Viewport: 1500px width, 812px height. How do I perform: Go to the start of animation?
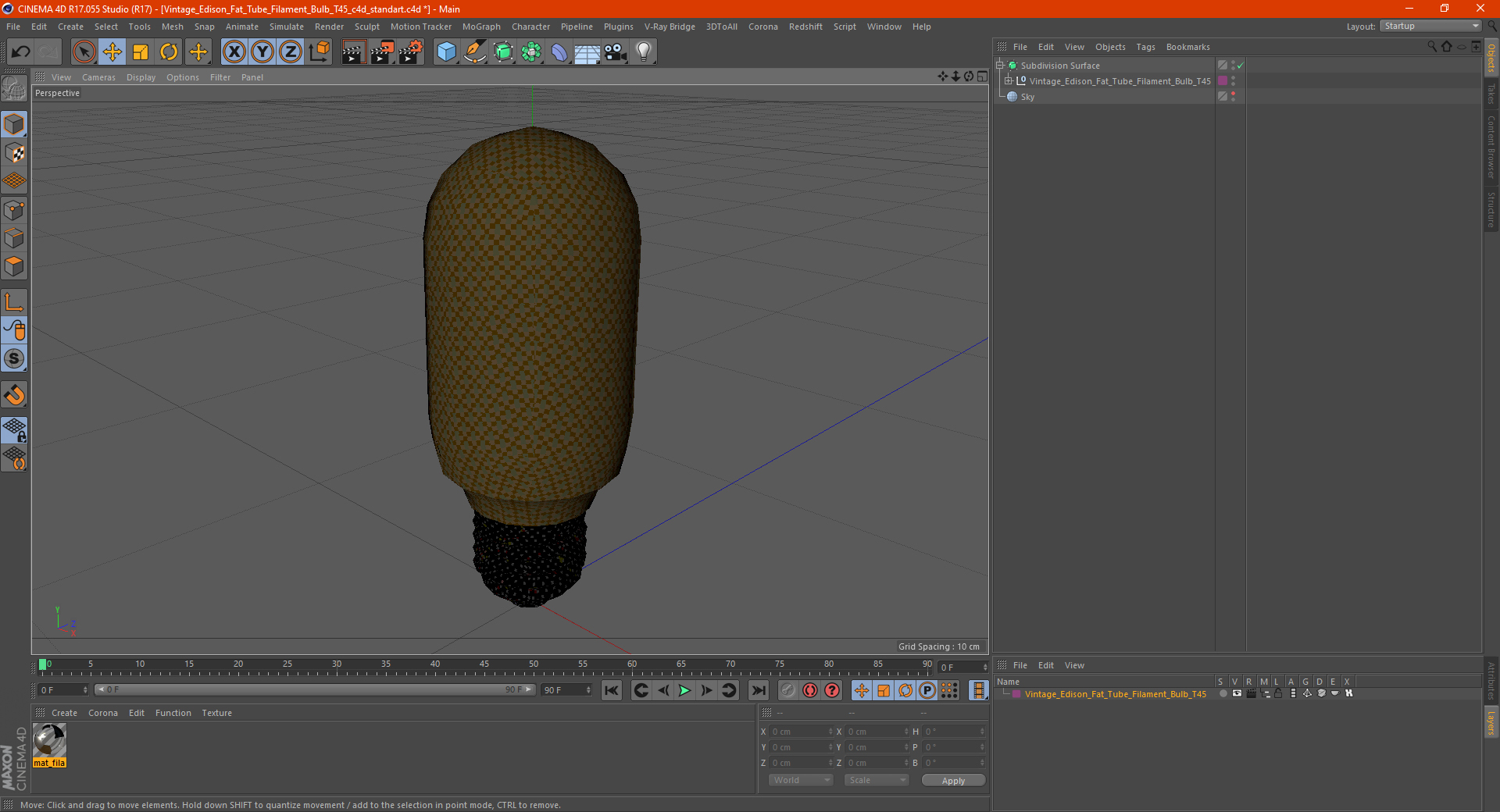(x=612, y=690)
